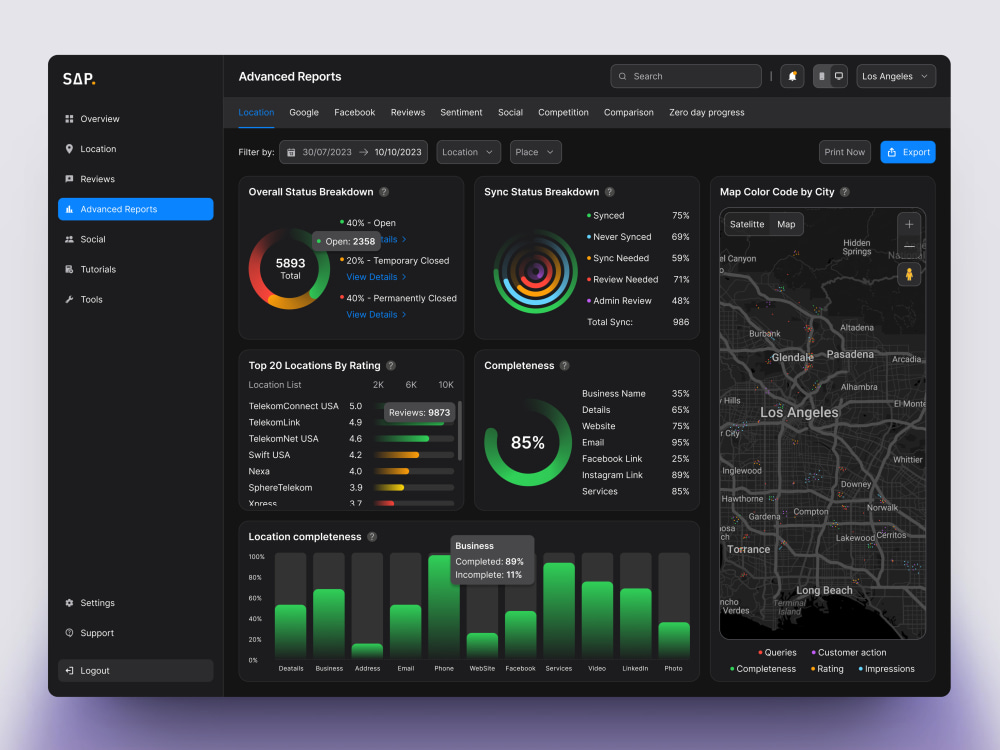
Task: Click the Location pin icon in sidebar
Action: (69, 149)
